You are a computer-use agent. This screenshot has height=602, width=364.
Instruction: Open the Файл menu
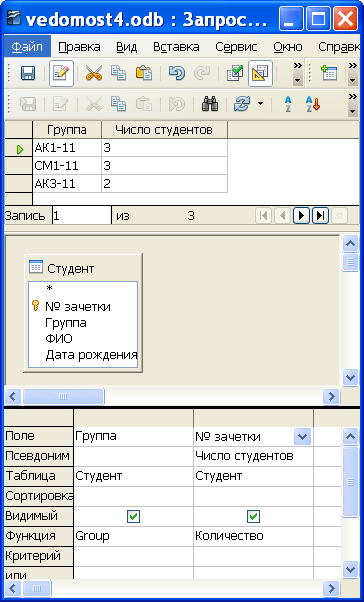click(x=27, y=47)
